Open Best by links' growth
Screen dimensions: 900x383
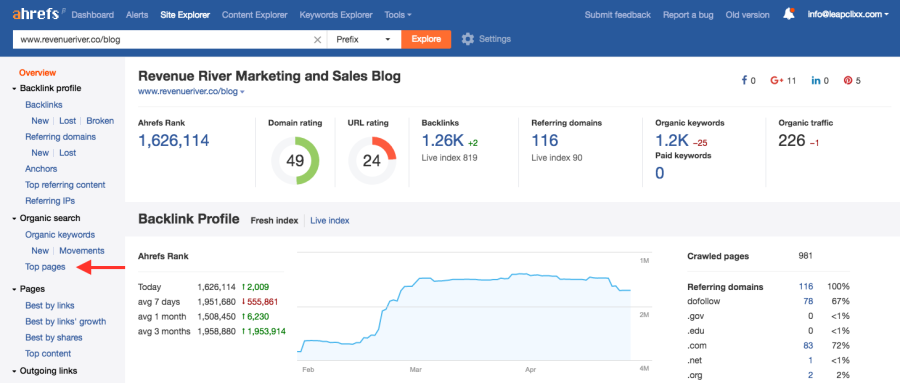click(65, 322)
